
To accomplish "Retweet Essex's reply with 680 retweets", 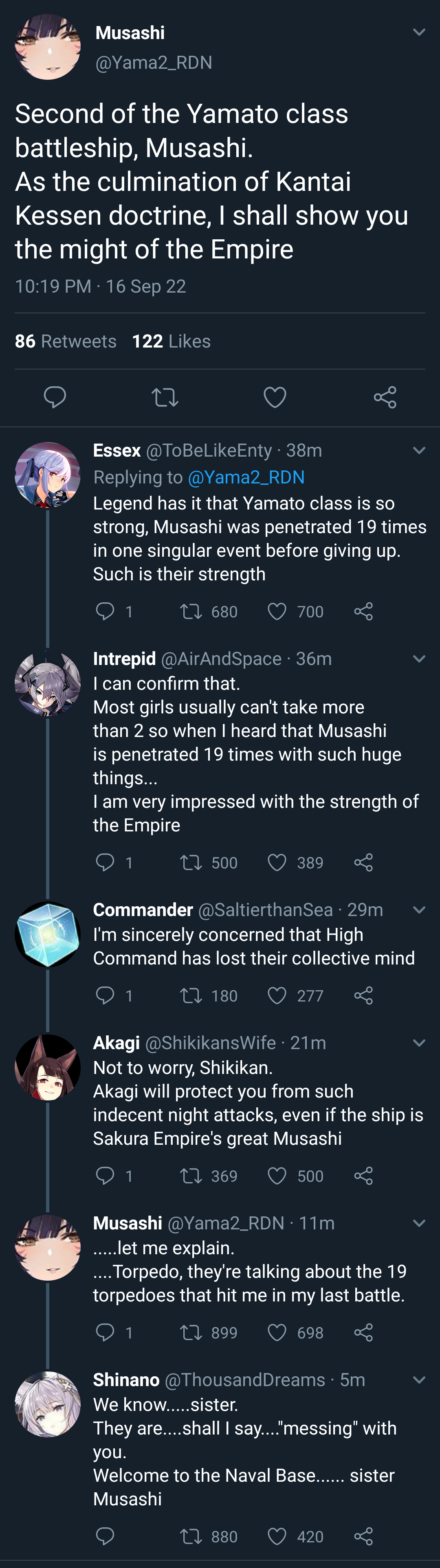I will point(191,611).
